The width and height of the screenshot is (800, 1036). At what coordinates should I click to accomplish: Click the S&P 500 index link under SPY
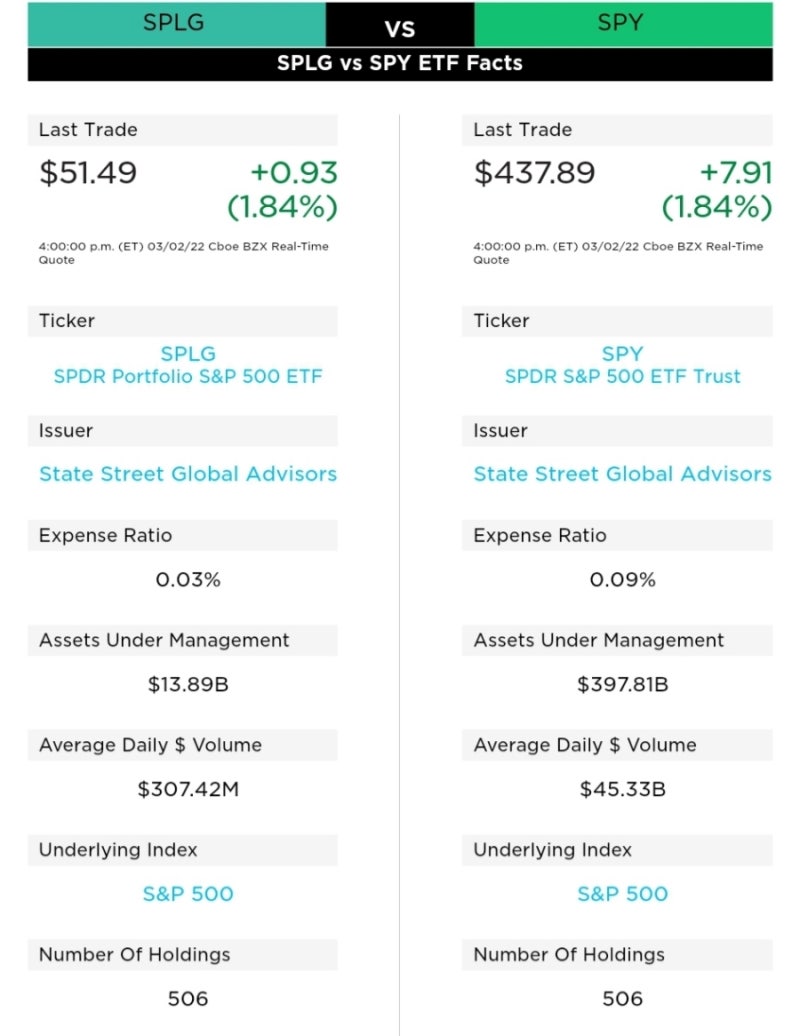pos(622,894)
